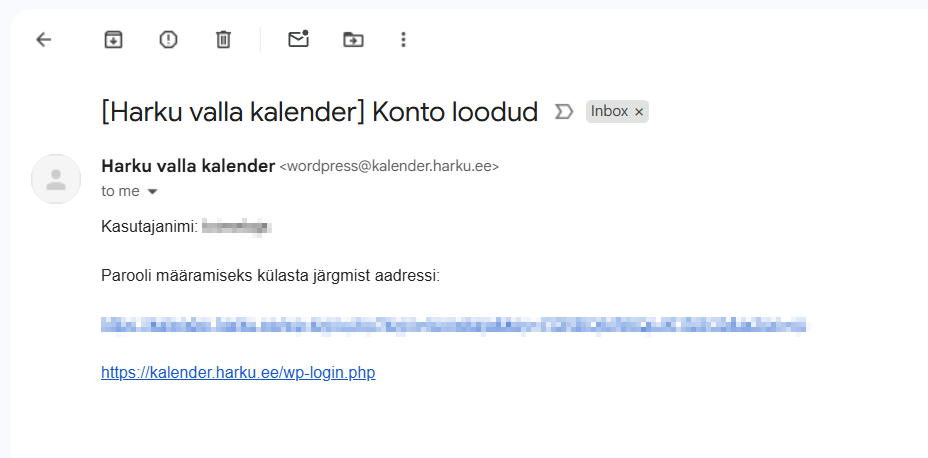Open the More options three-dot menu
The width and height of the screenshot is (928, 458).
click(403, 40)
